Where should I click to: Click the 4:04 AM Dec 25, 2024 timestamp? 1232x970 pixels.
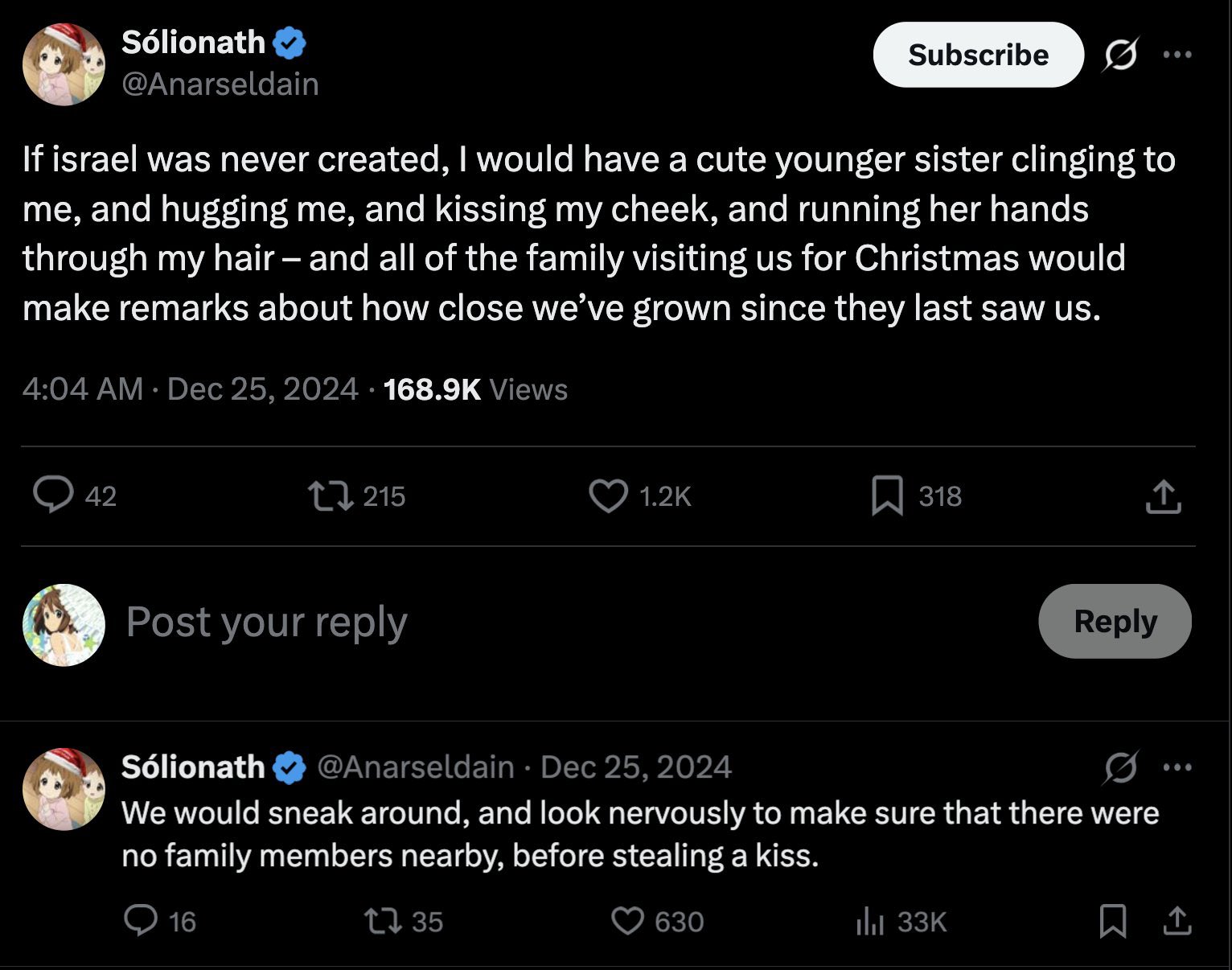point(190,389)
